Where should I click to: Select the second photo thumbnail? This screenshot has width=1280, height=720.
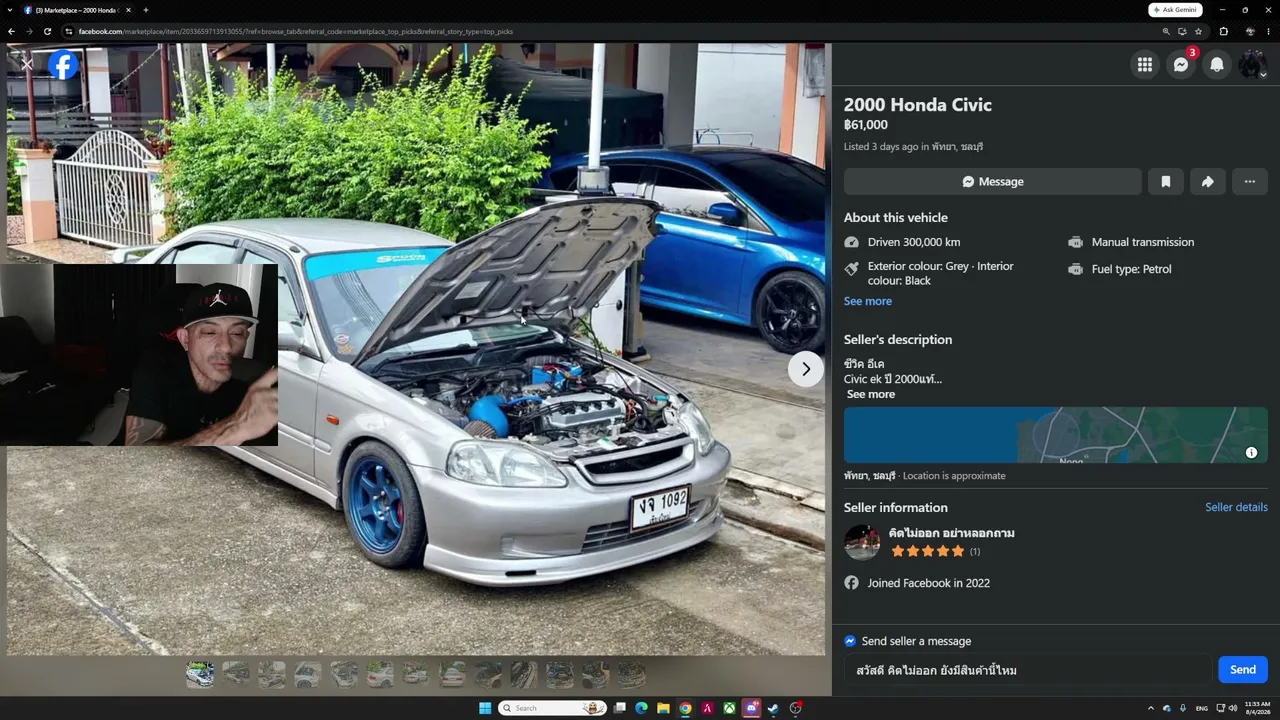[x=236, y=675]
